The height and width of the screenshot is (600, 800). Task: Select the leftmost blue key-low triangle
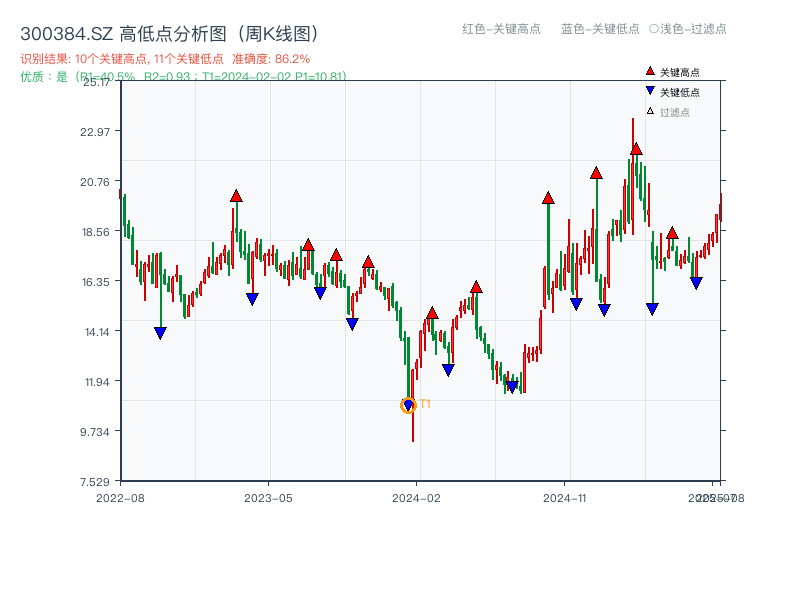tap(160, 333)
